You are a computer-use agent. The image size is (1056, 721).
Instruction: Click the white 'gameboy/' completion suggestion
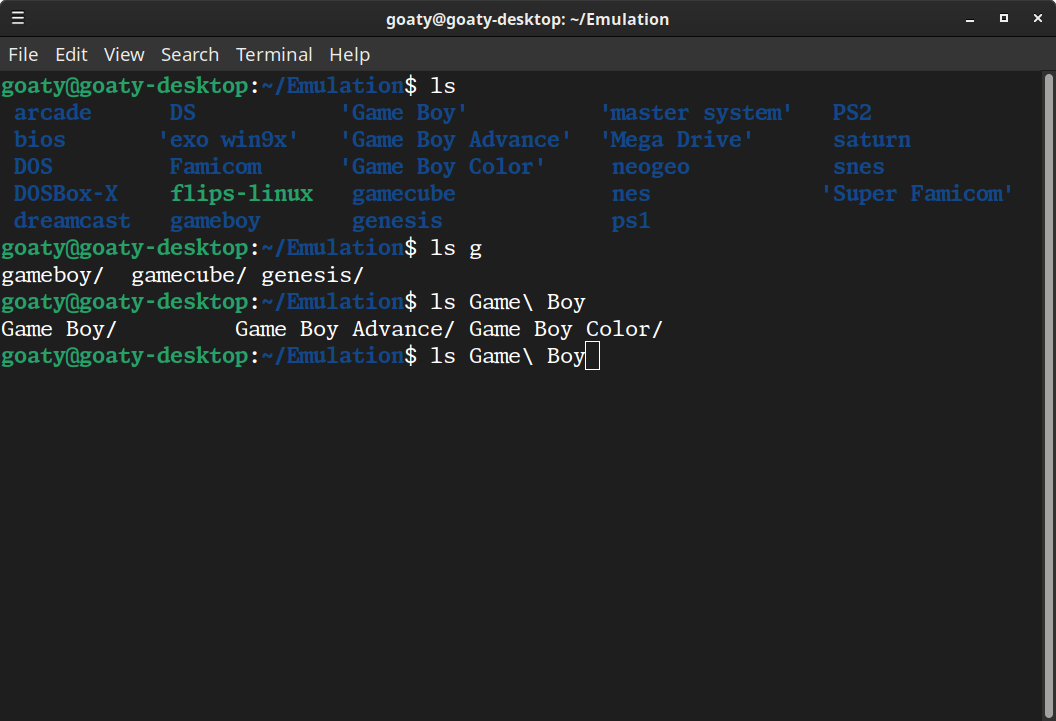click(x=53, y=275)
